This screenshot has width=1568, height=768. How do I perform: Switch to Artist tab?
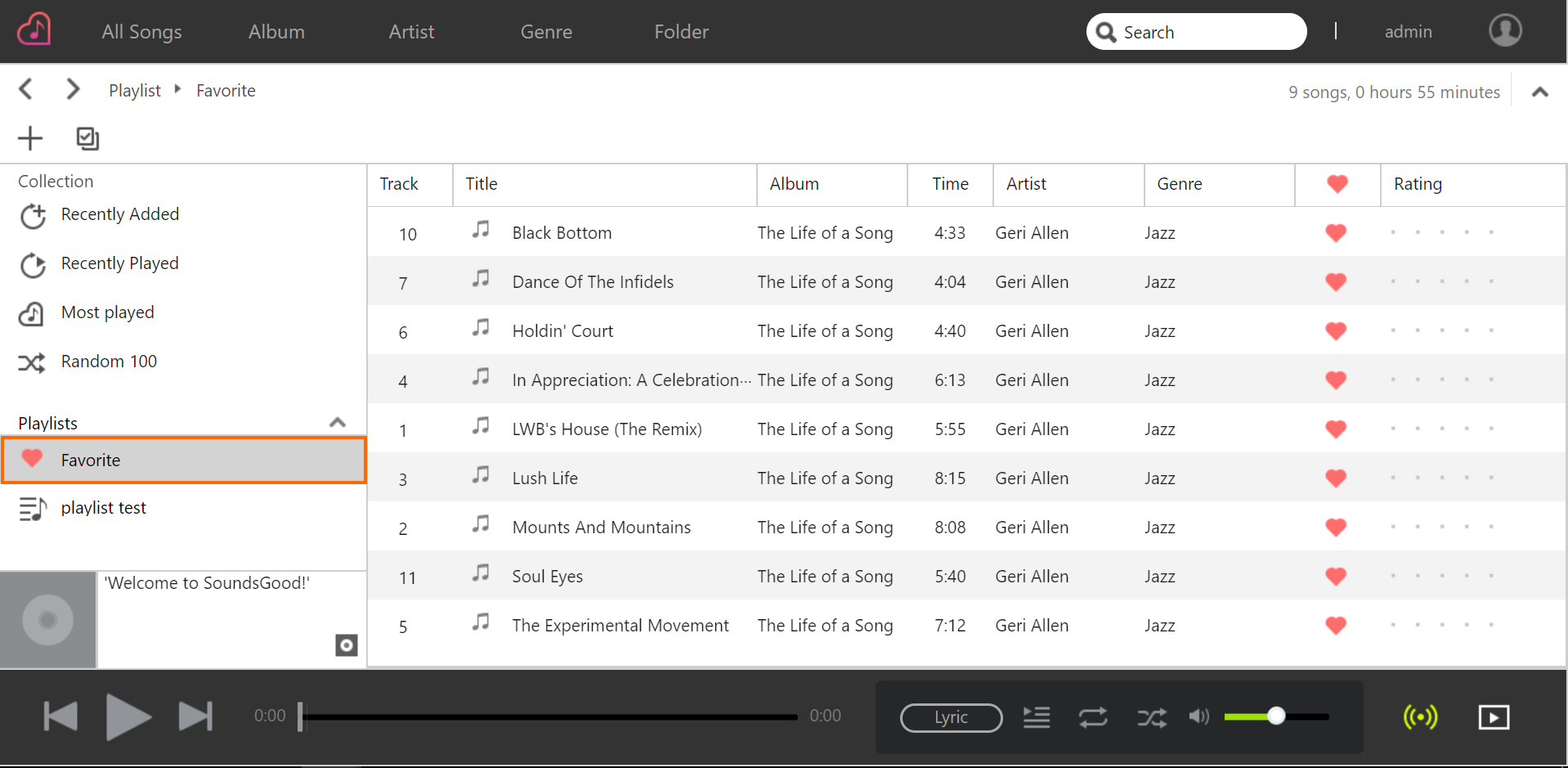pyautogui.click(x=411, y=32)
